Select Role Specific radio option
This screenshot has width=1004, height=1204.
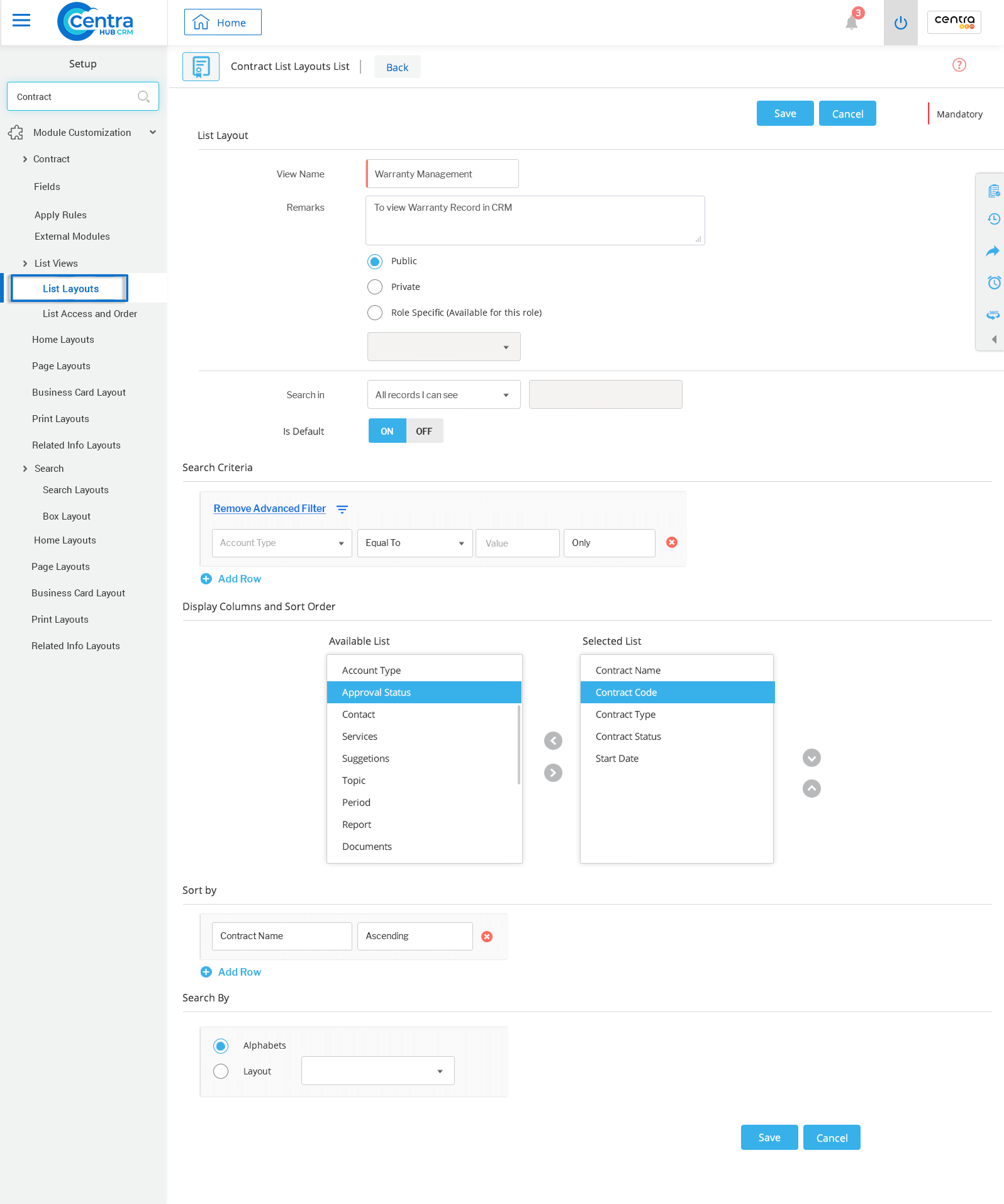[x=375, y=313]
